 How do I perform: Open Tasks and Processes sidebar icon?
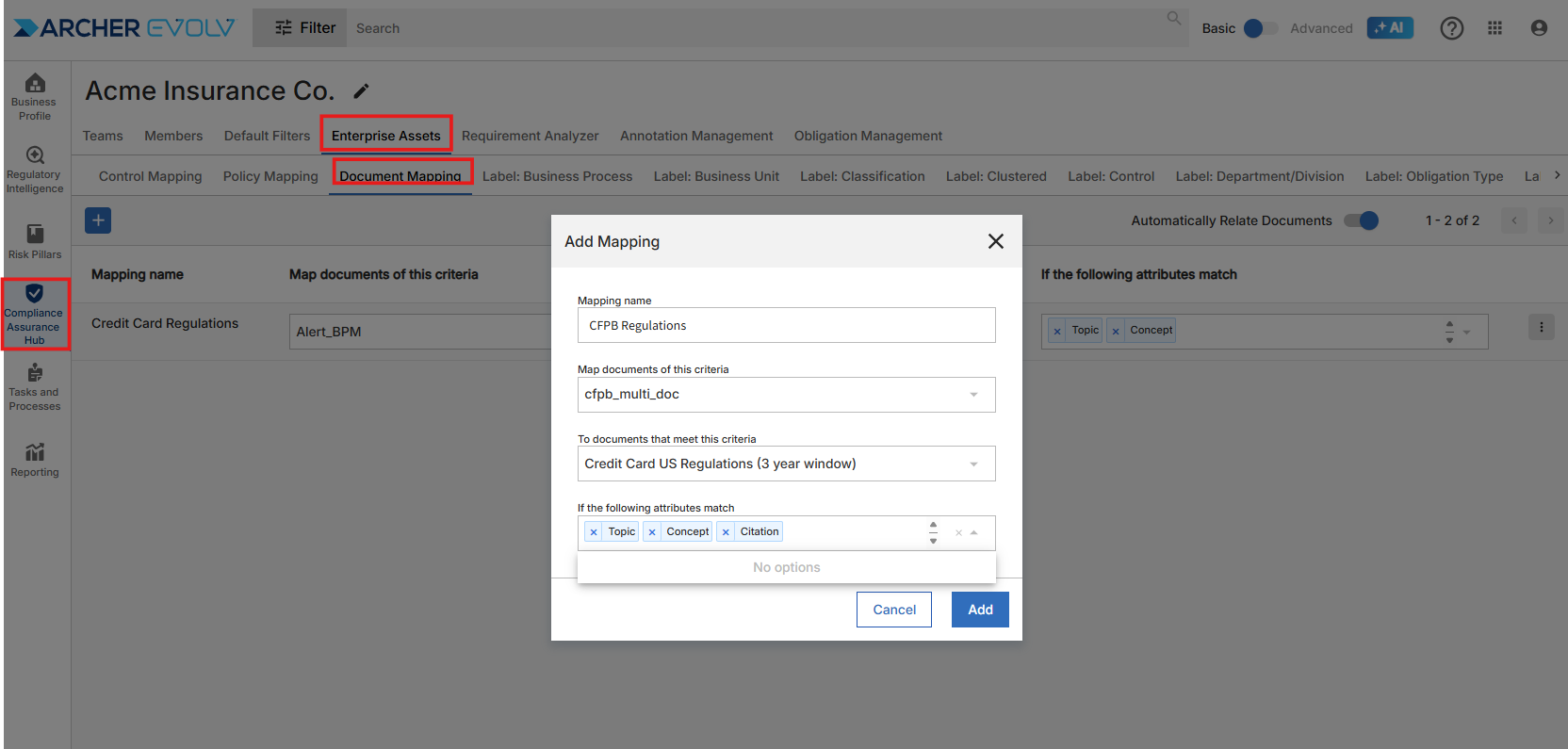click(35, 387)
